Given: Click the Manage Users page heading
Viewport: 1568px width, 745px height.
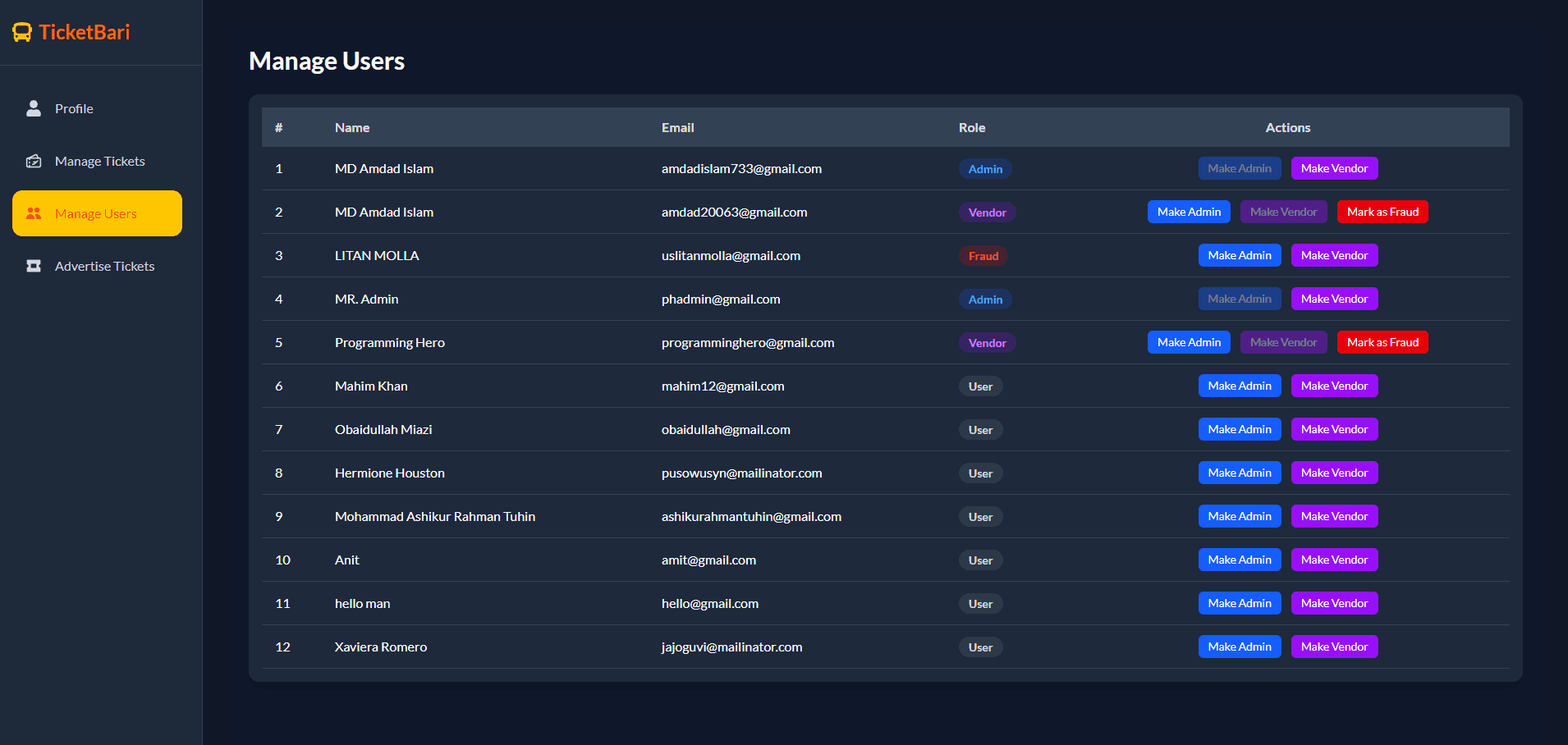Looking at the screenshot, I should (327, 61).
